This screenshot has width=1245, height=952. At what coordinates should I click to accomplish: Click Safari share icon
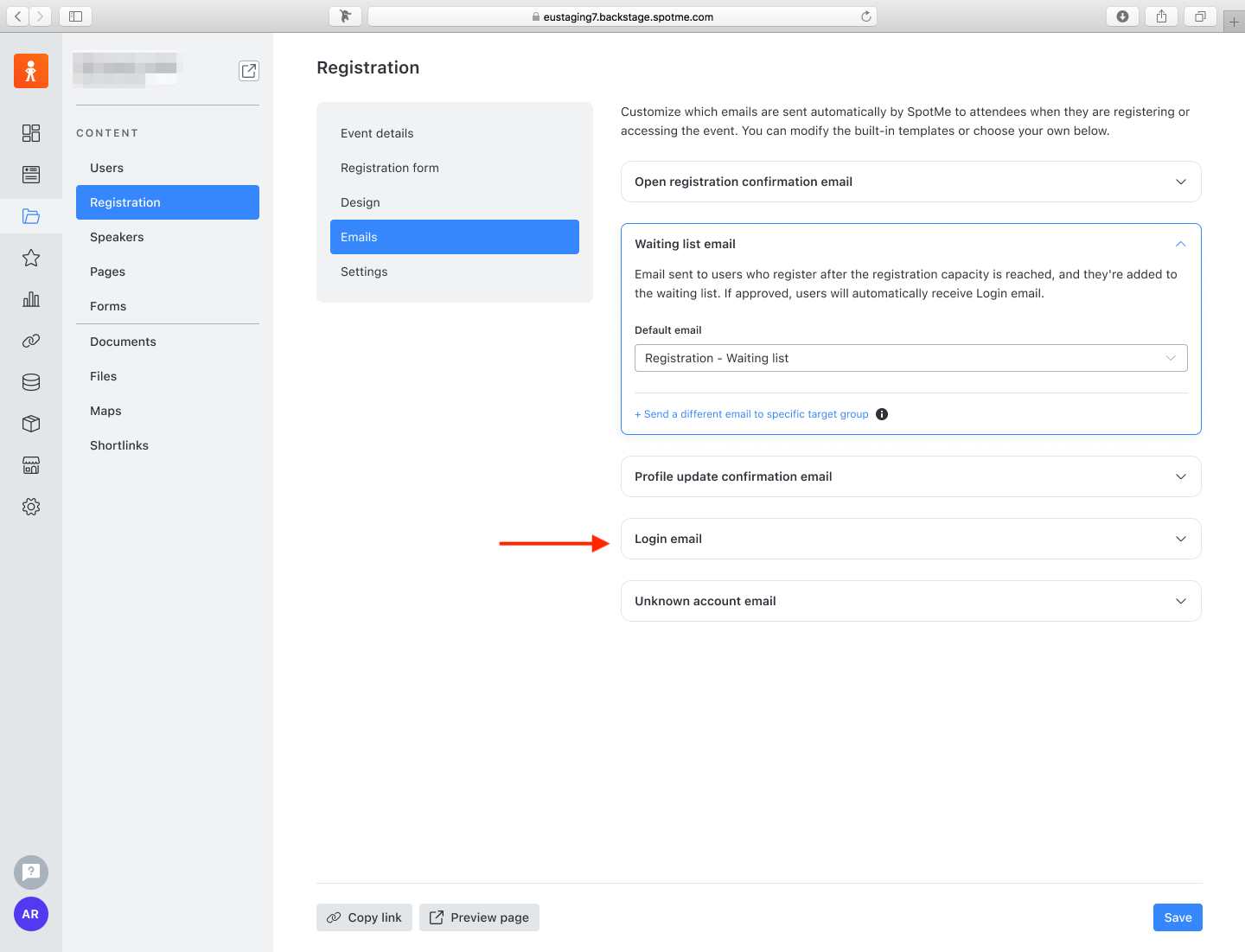pyautogui.click(x=1161, y=16)
